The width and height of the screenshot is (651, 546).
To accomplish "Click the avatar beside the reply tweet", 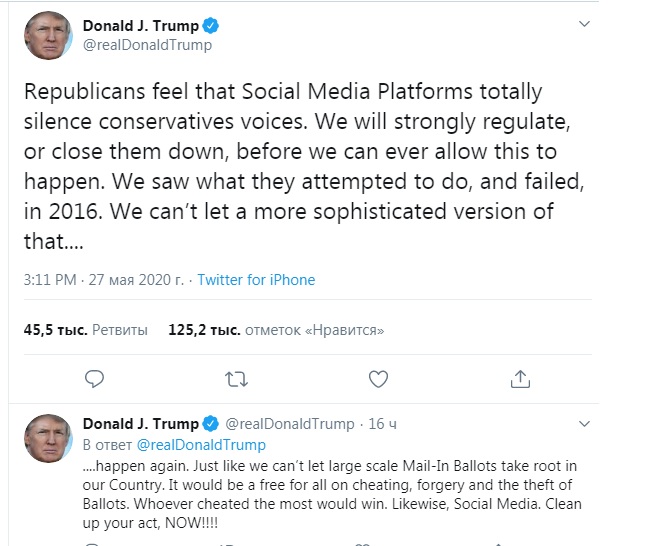I will click(48, 437).
